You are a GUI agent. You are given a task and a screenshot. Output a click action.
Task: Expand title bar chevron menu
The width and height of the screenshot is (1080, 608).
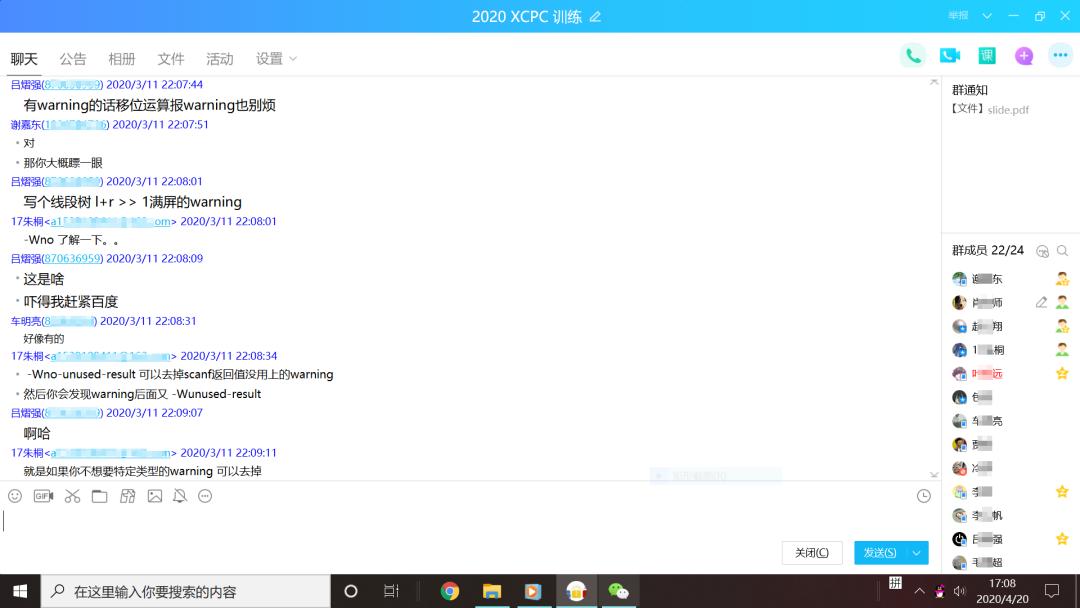click(987, 16)
